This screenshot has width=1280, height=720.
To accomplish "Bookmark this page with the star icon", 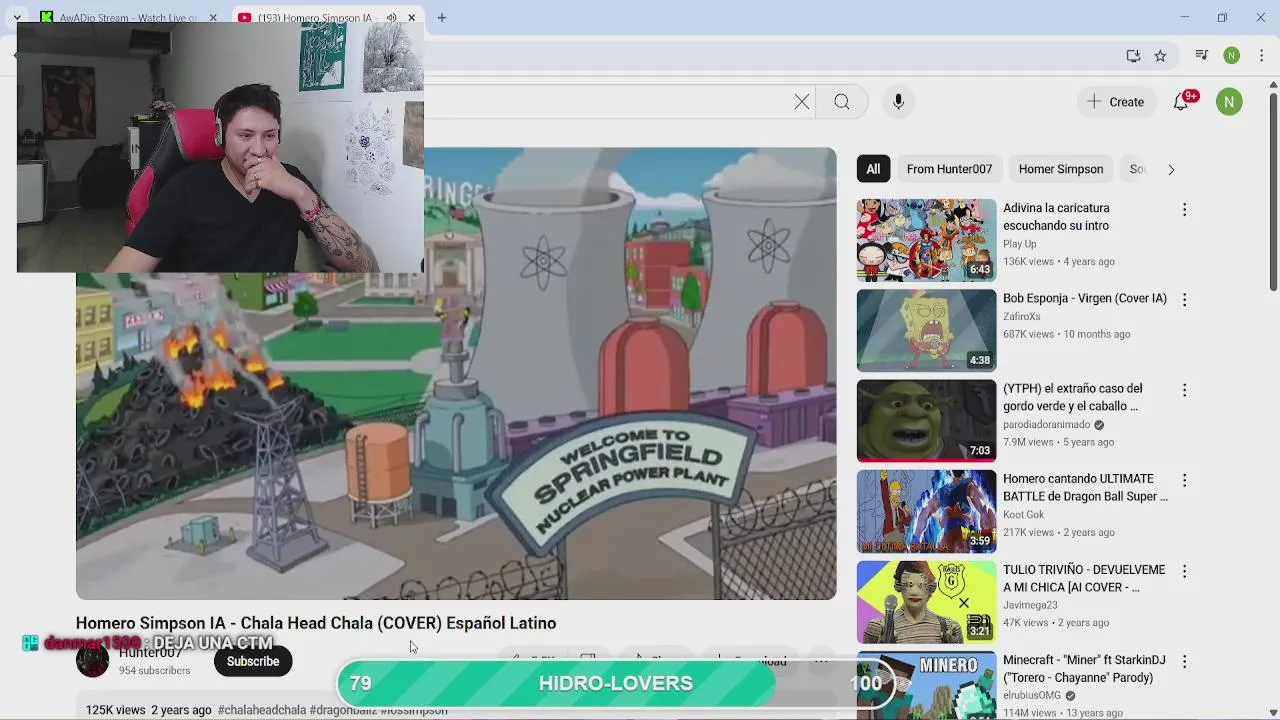I will point(1160,56).
